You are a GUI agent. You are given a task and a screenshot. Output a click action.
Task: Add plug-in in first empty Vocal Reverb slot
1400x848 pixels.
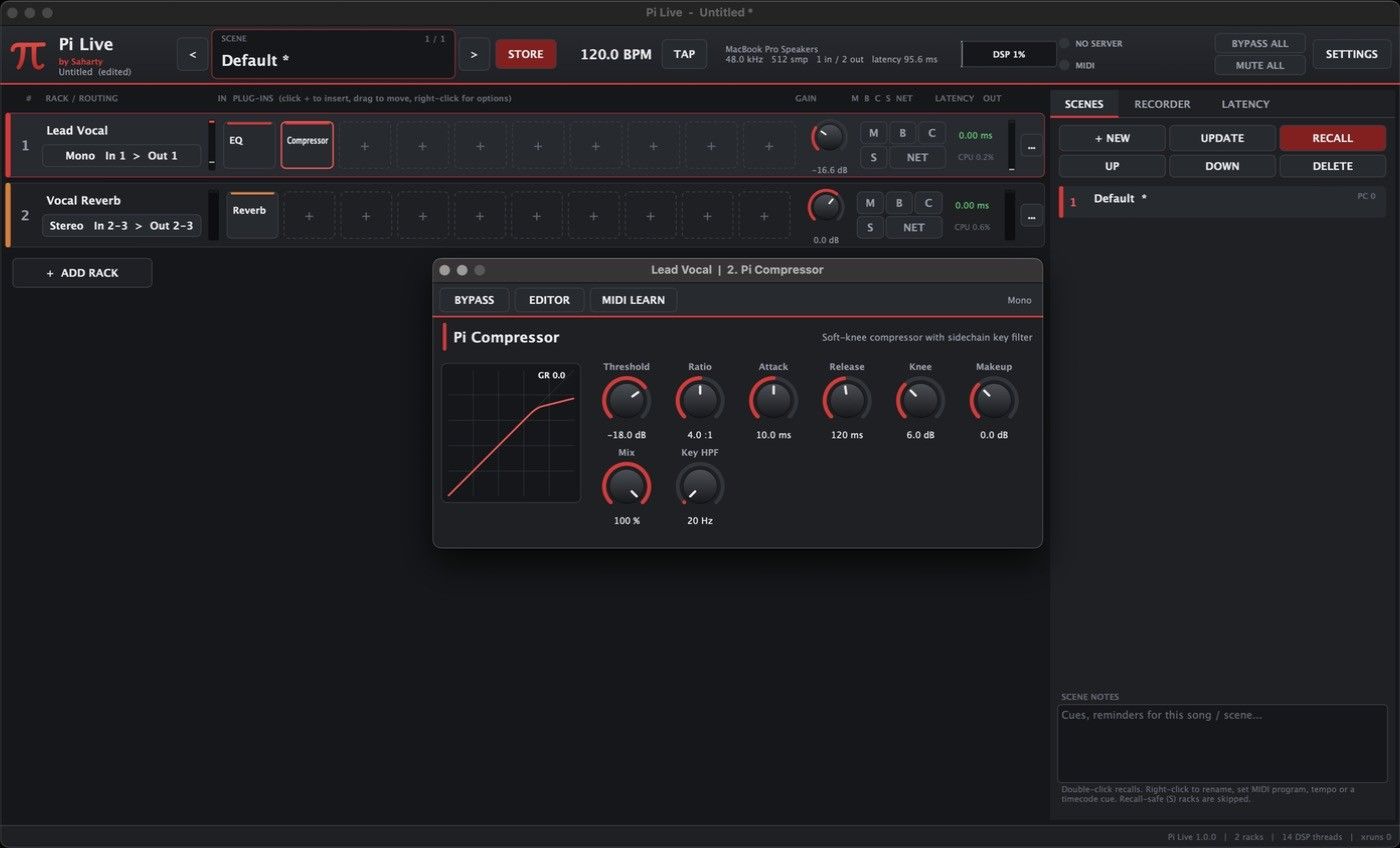click(x=308, y=216)
